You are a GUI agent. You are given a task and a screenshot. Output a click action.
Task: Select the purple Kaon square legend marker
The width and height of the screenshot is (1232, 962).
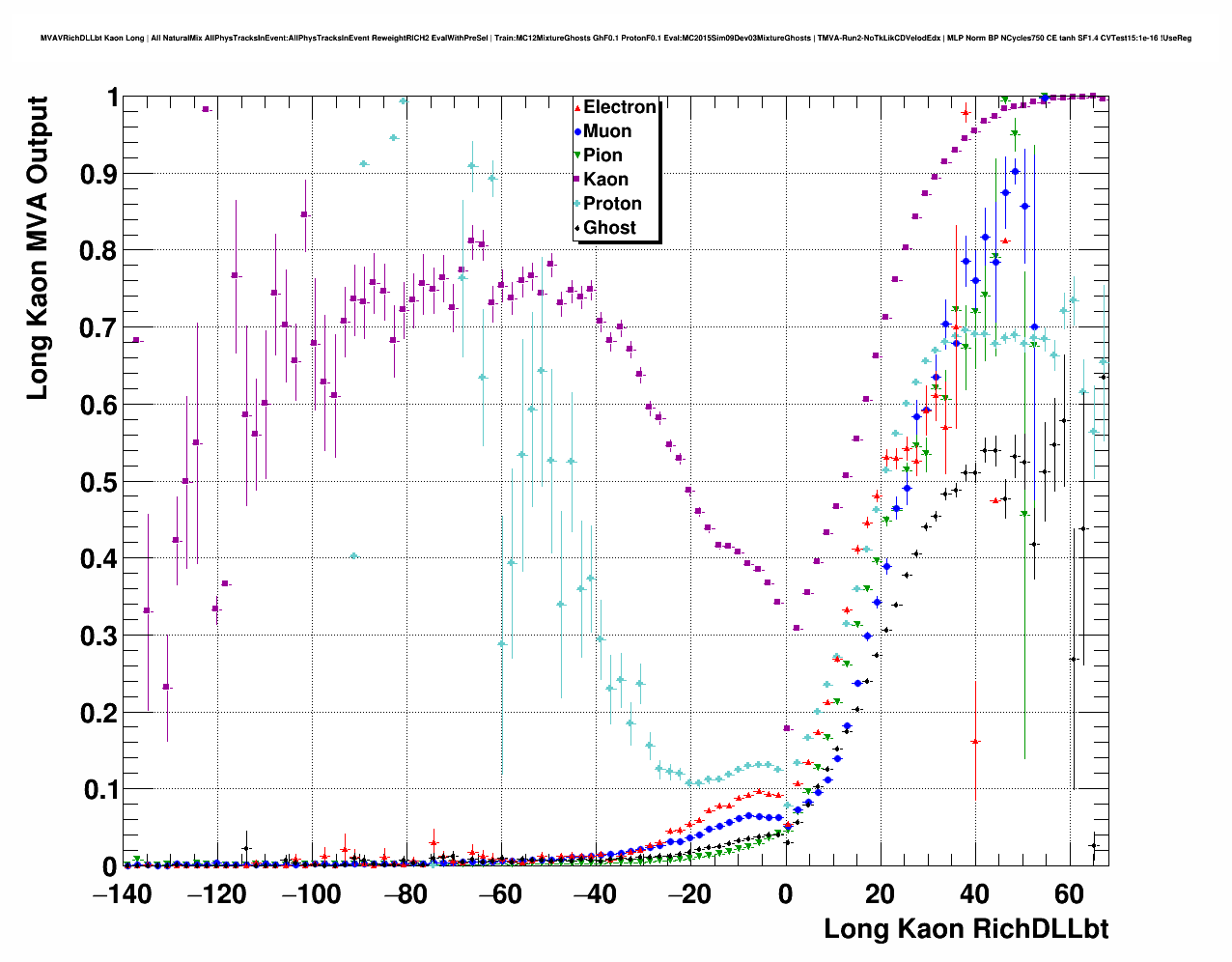tap(577, 180)
